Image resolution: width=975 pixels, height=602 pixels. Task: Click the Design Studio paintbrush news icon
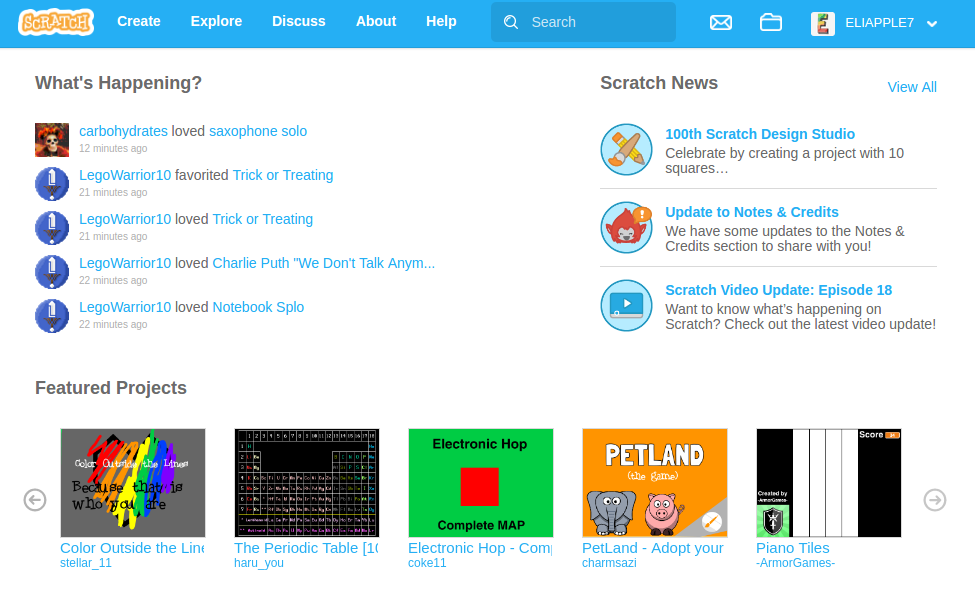[626, 149]
